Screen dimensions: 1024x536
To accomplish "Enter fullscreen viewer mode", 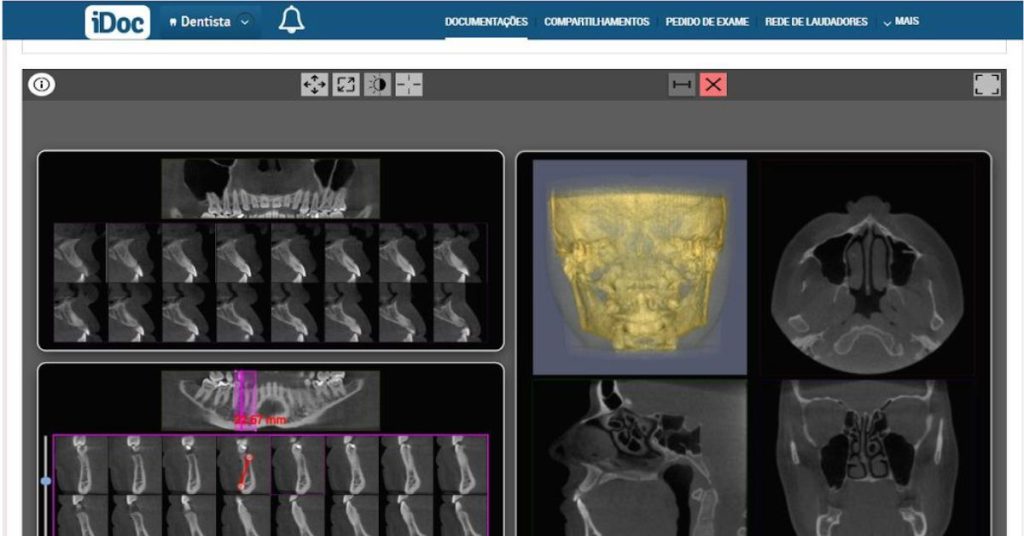I will (986, 85).
